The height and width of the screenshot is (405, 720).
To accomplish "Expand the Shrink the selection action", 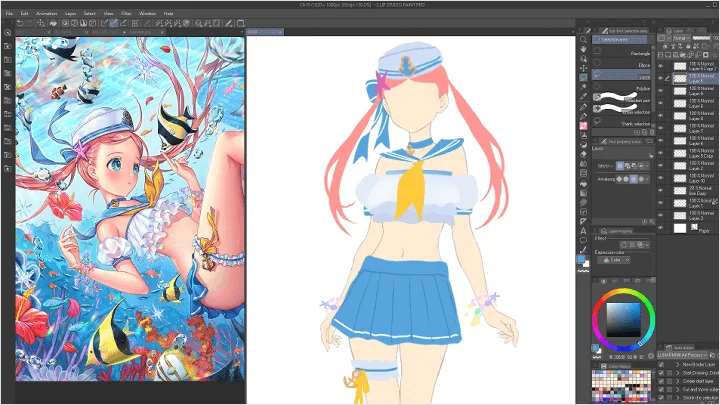I will click(x=677, y=398).
